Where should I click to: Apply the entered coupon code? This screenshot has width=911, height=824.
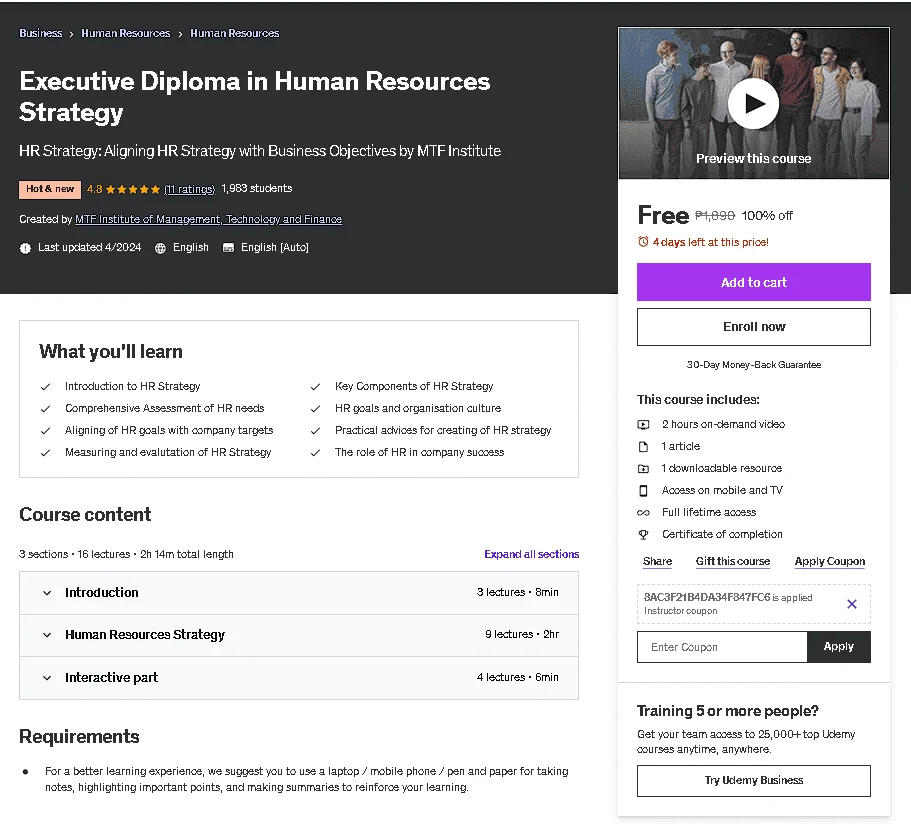click(838, 646)
